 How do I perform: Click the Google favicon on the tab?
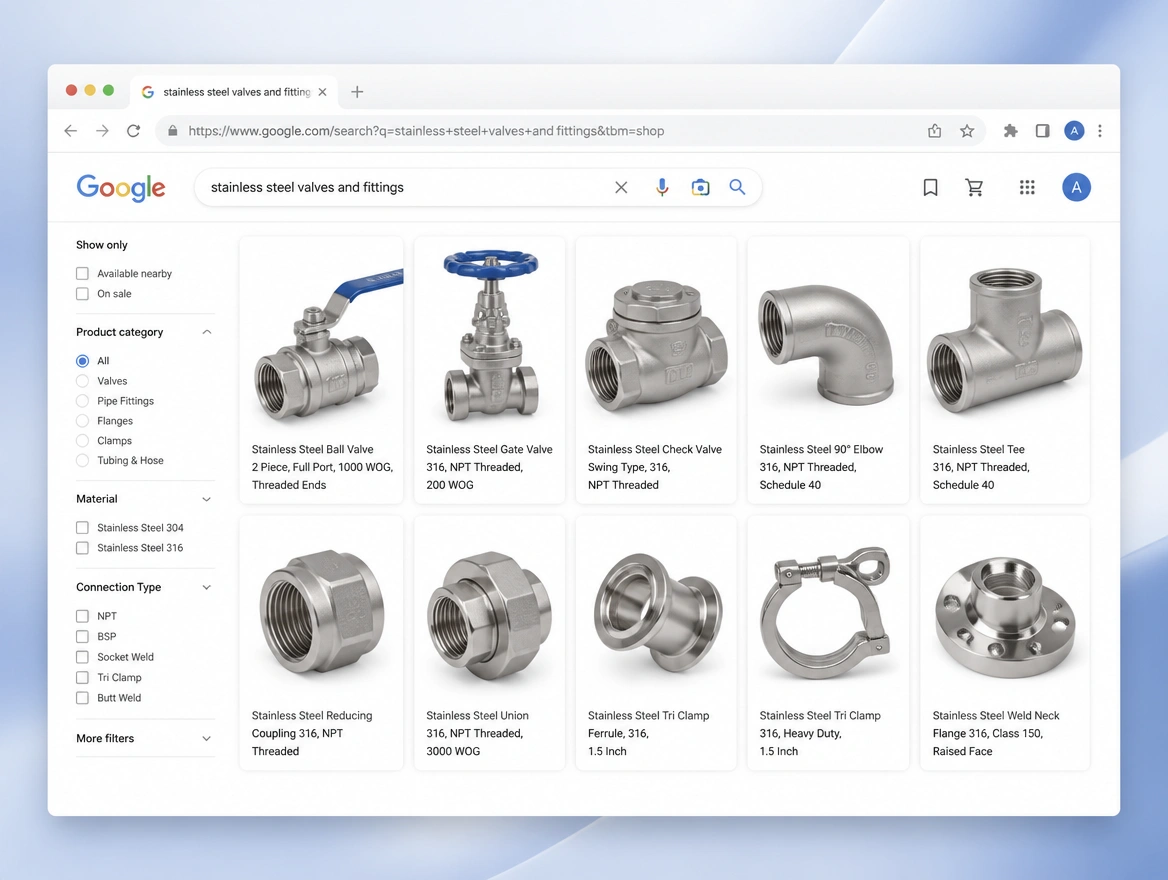pos(147,92)
